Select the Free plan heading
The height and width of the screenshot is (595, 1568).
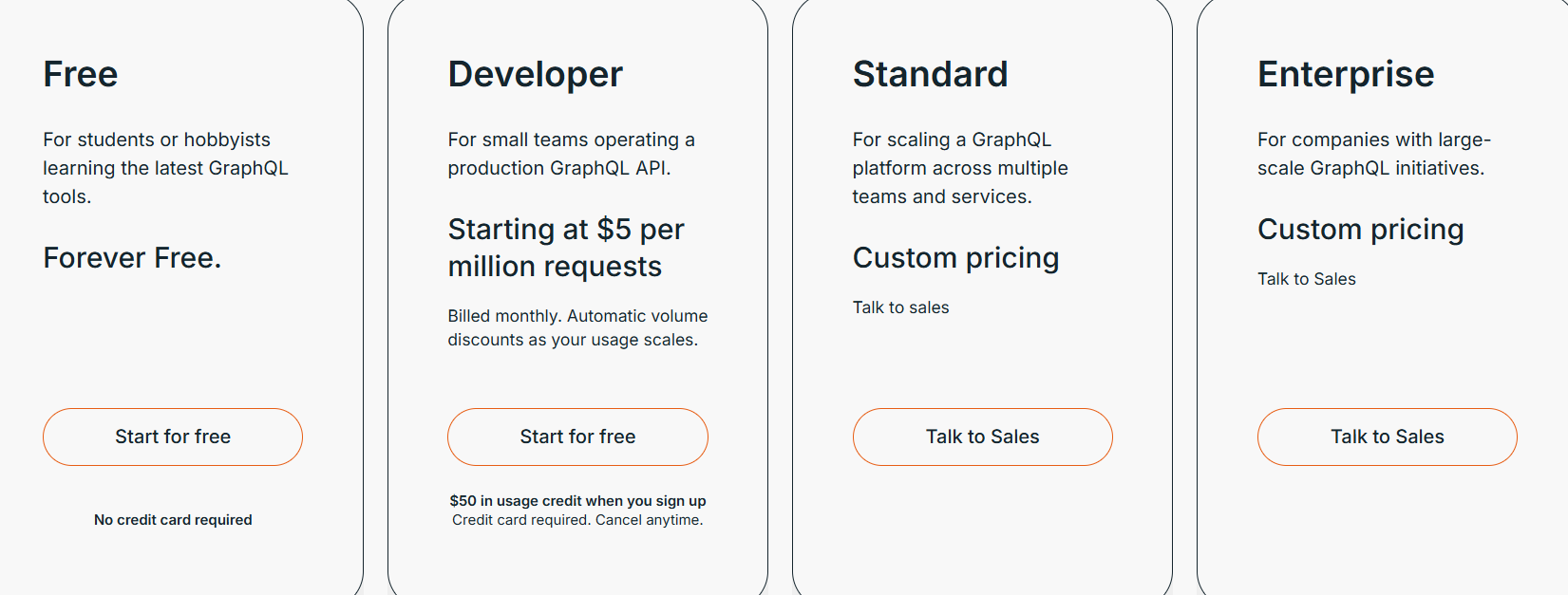pyautogui.click(x=80, y=74)
